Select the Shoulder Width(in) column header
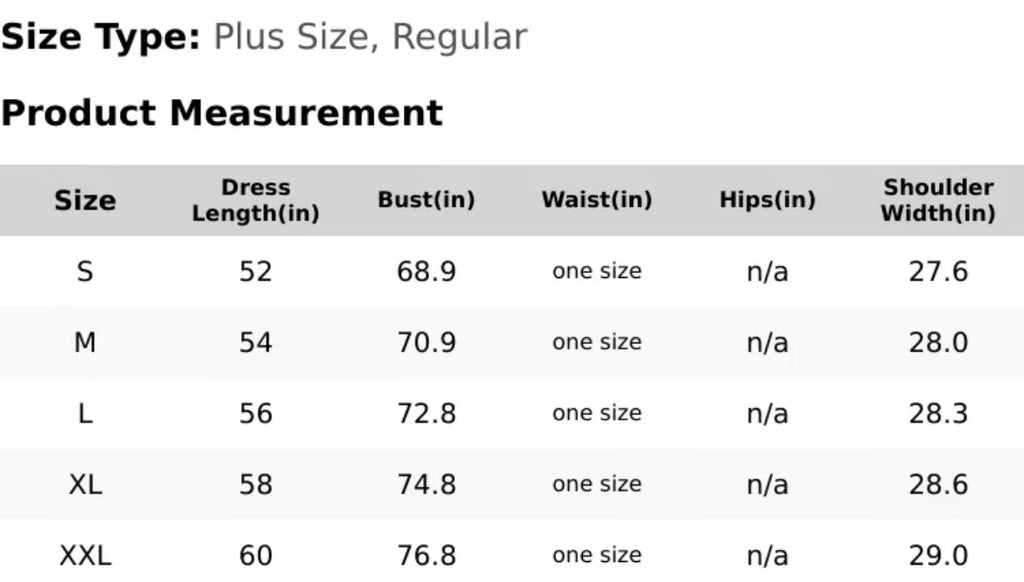1024x582 pixels. [938, 201]
